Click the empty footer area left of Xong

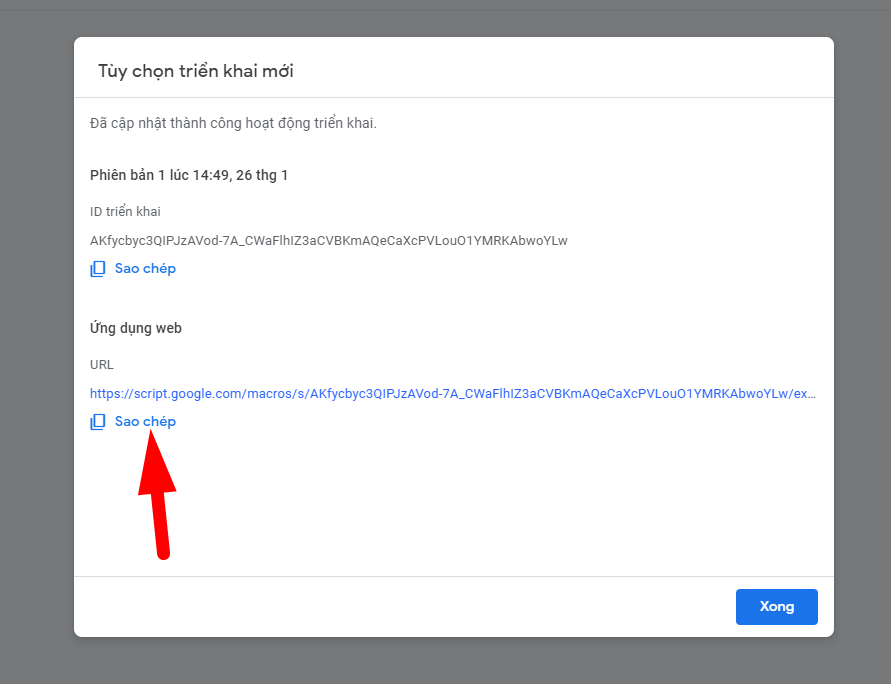click(400, 607)
